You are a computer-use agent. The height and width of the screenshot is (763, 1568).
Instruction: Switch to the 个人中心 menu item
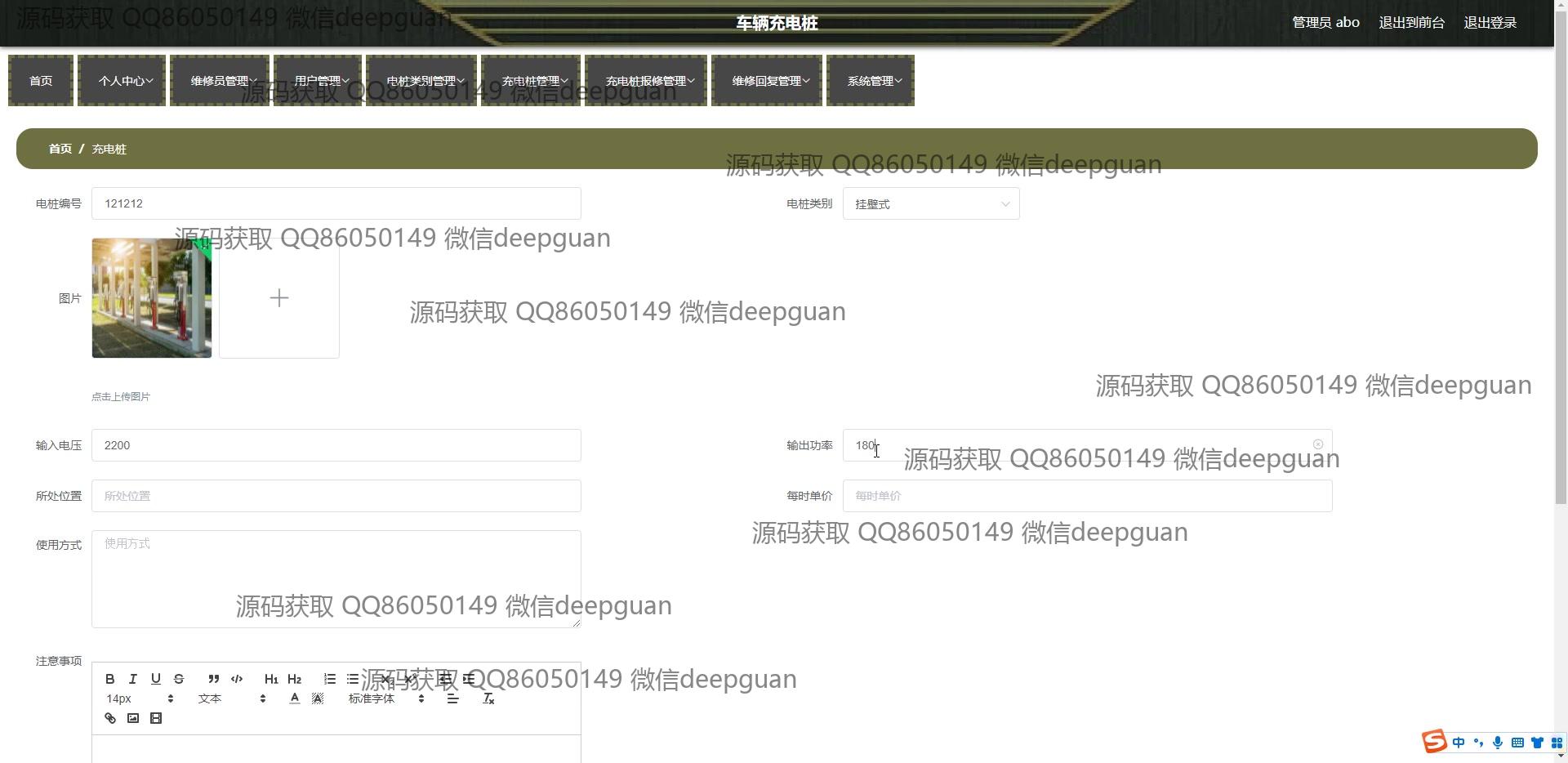click(x=121, y=80)
